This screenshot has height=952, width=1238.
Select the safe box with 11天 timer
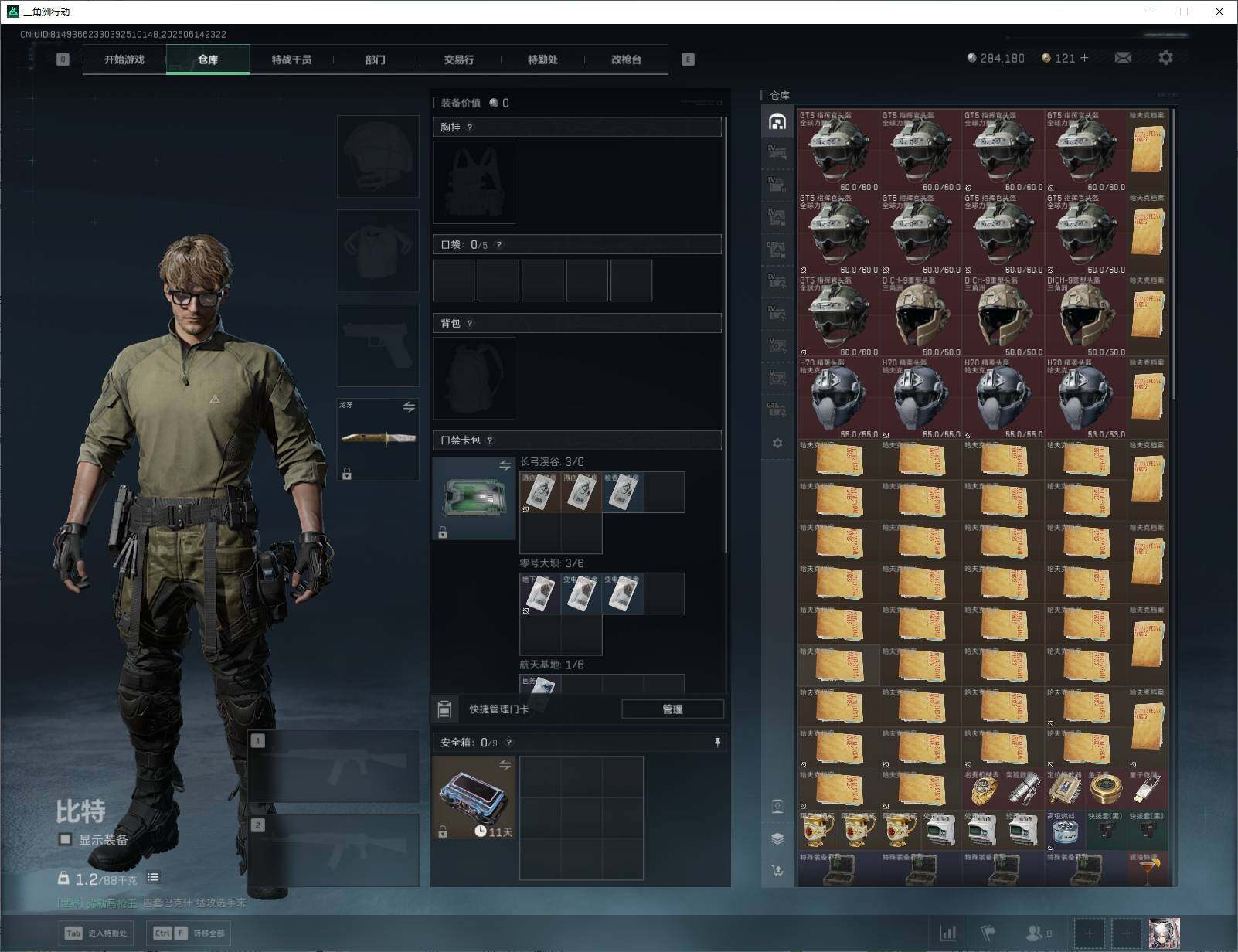[474, 798]
